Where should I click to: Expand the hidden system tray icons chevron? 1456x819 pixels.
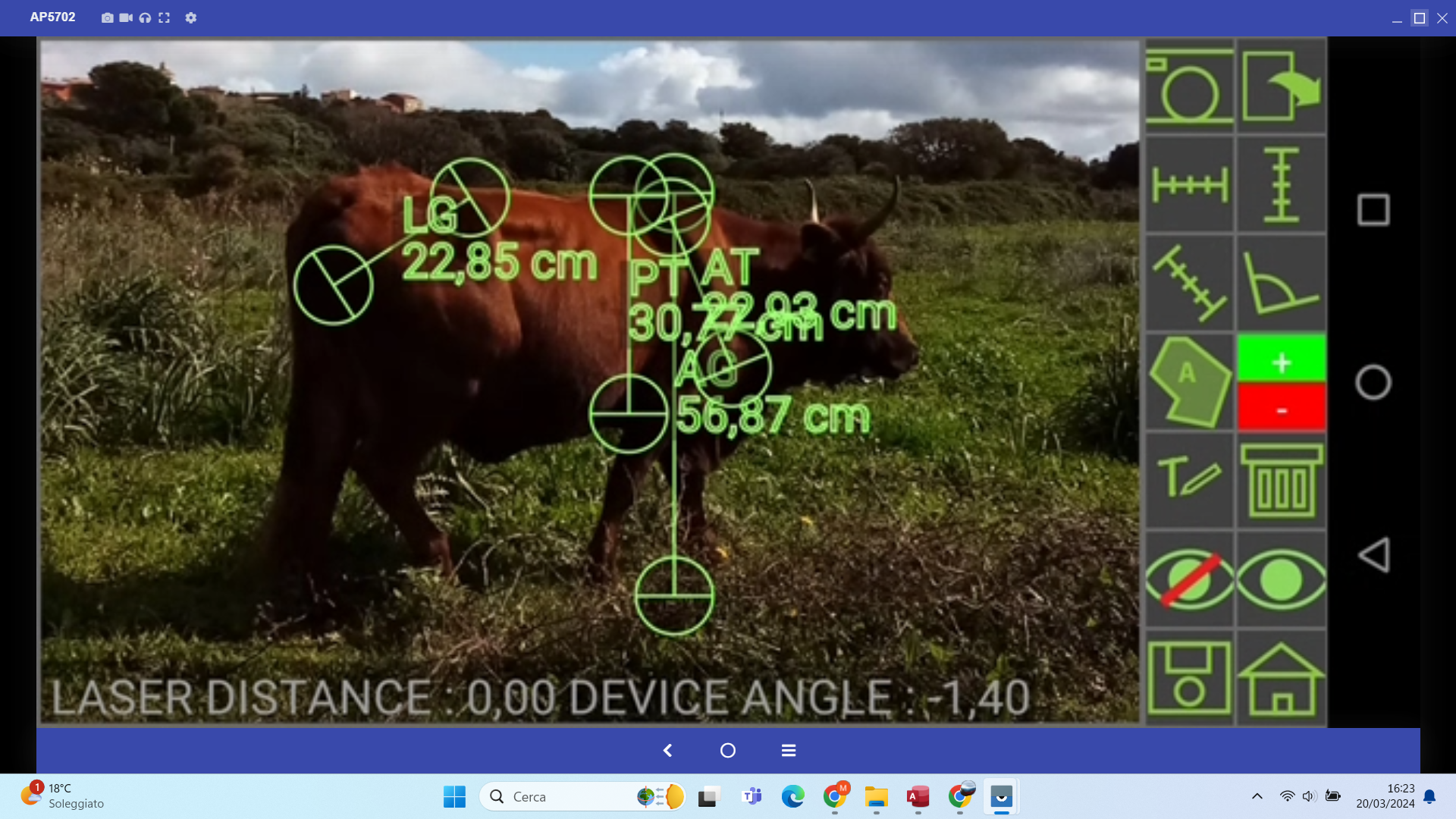click(1257, 796)
